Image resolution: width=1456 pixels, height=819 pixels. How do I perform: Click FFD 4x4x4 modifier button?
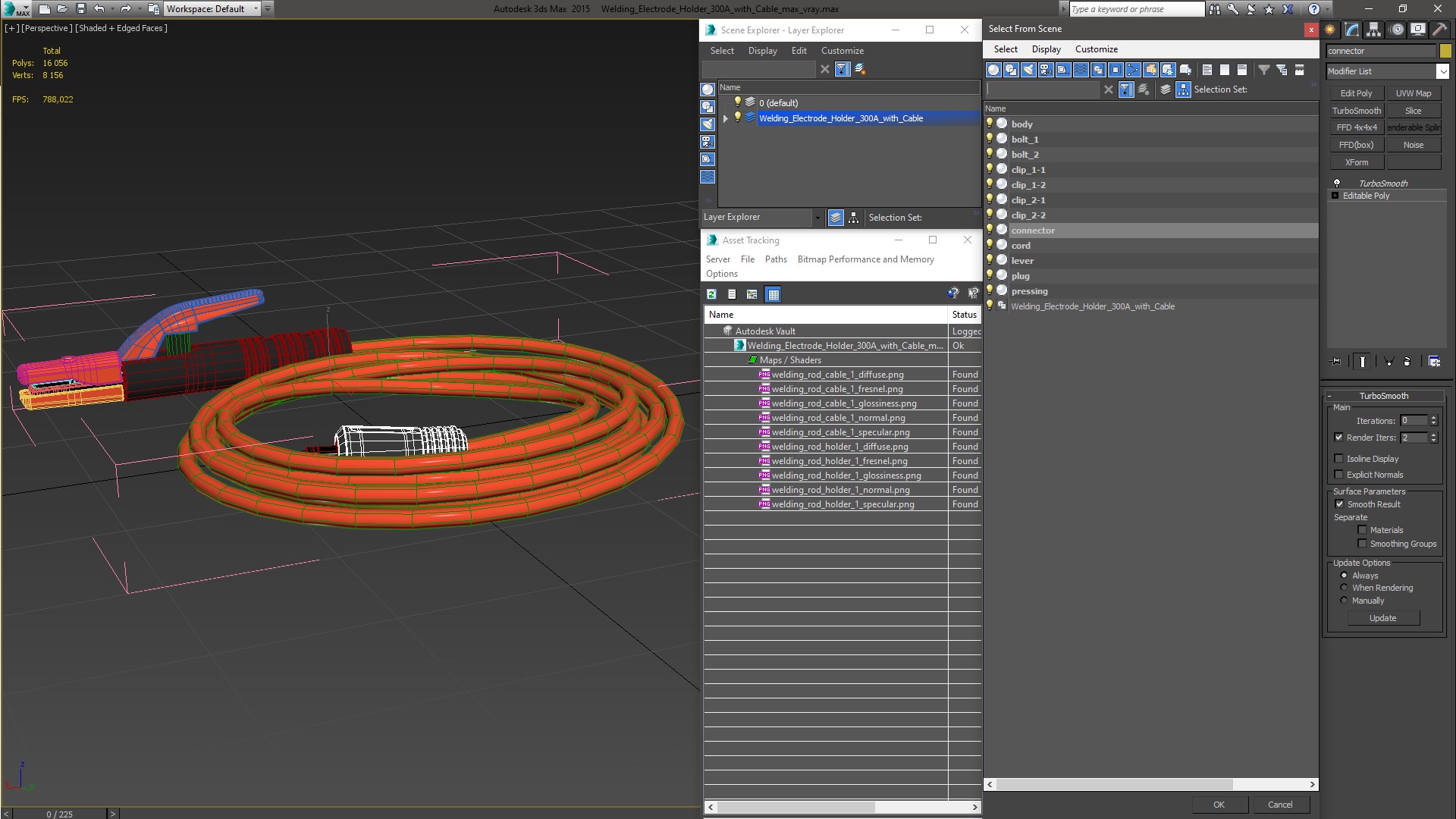coord(1356,127)
